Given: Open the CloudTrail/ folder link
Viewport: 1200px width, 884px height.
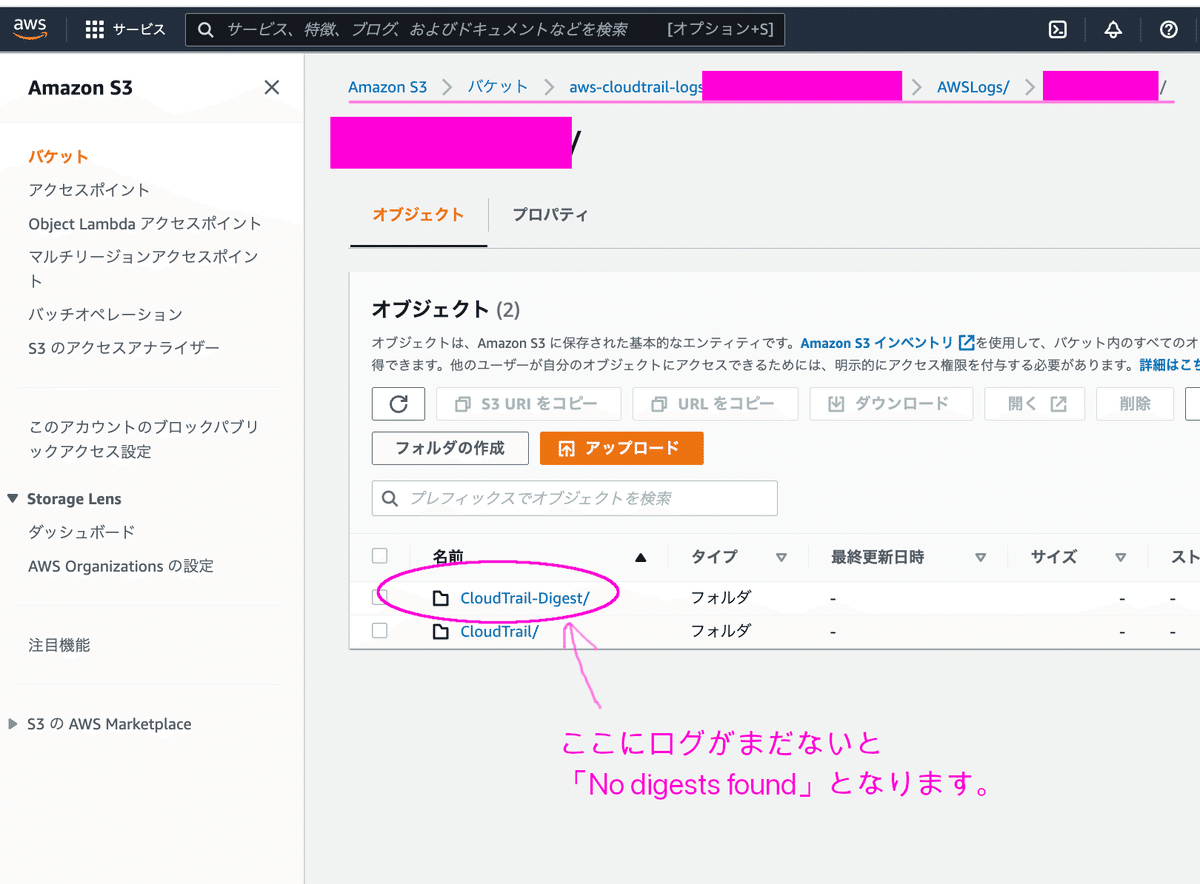Looking at the screenshot, I should click(x=499, y=631).
